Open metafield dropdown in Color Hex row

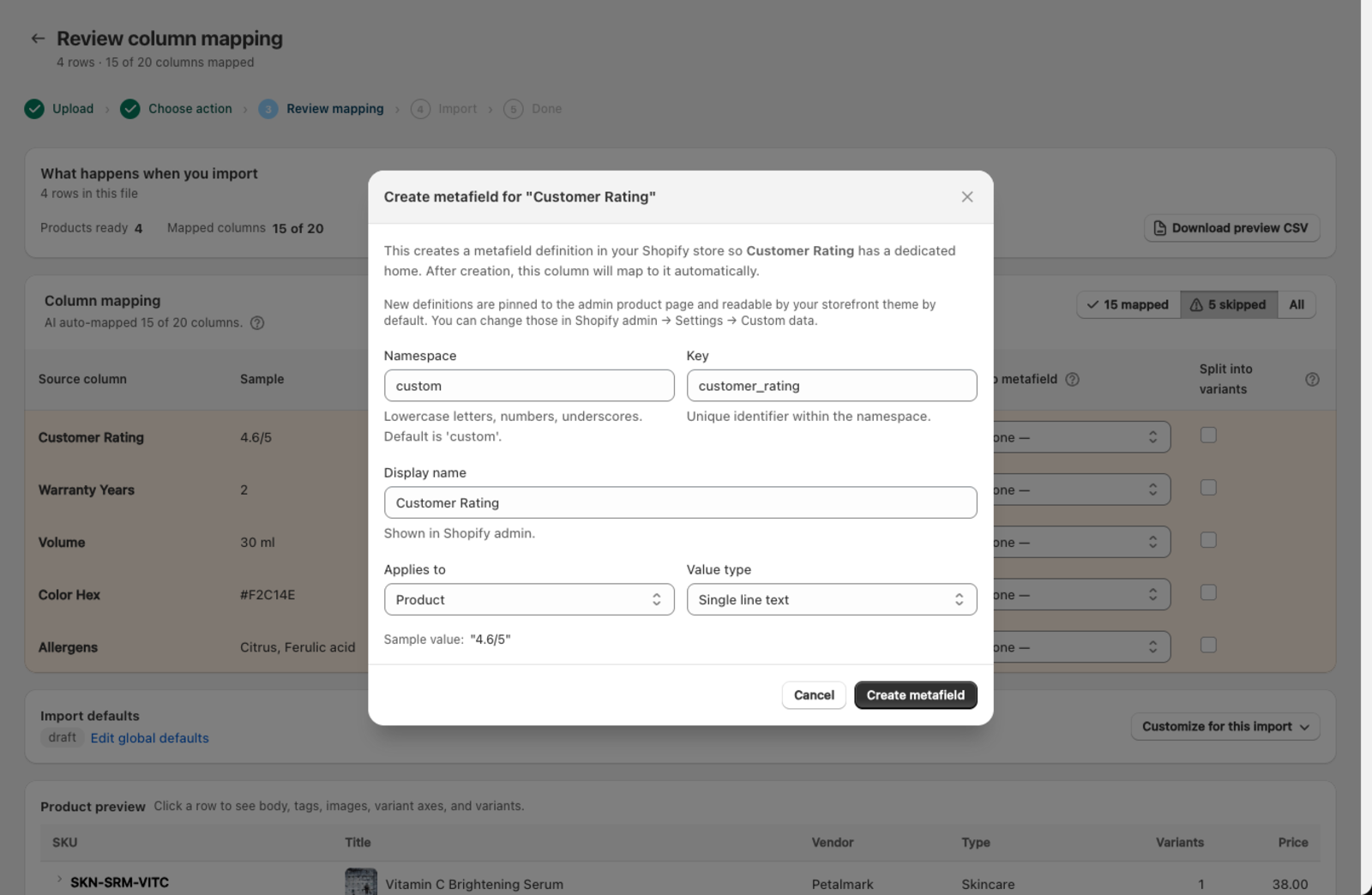pyautogui.click(x=1082, y=594)
